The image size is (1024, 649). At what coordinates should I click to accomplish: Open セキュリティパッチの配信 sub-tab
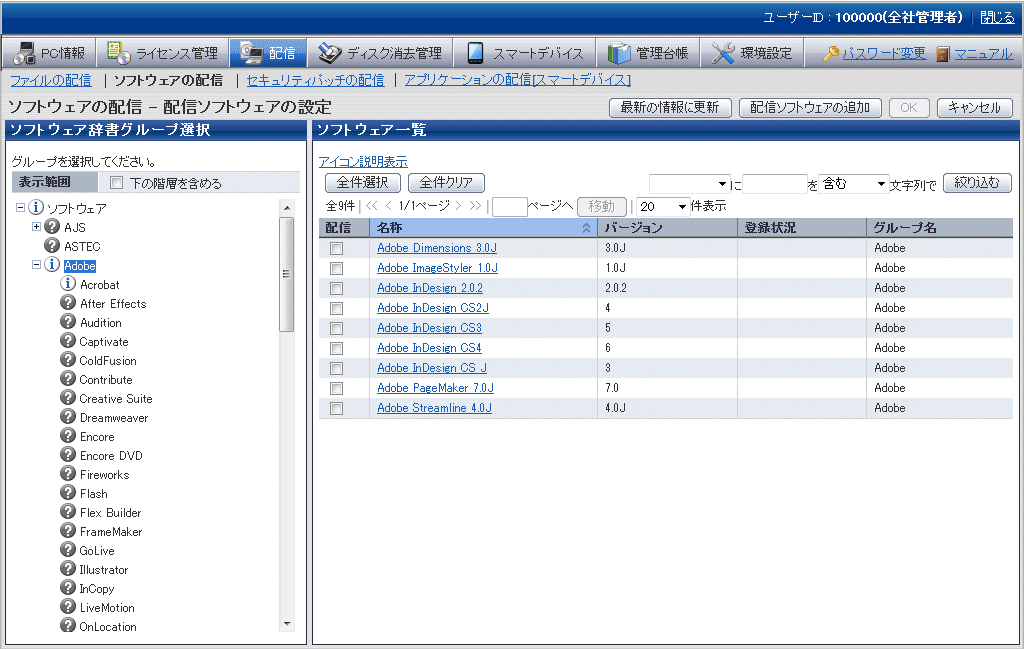tap(315, 80)
